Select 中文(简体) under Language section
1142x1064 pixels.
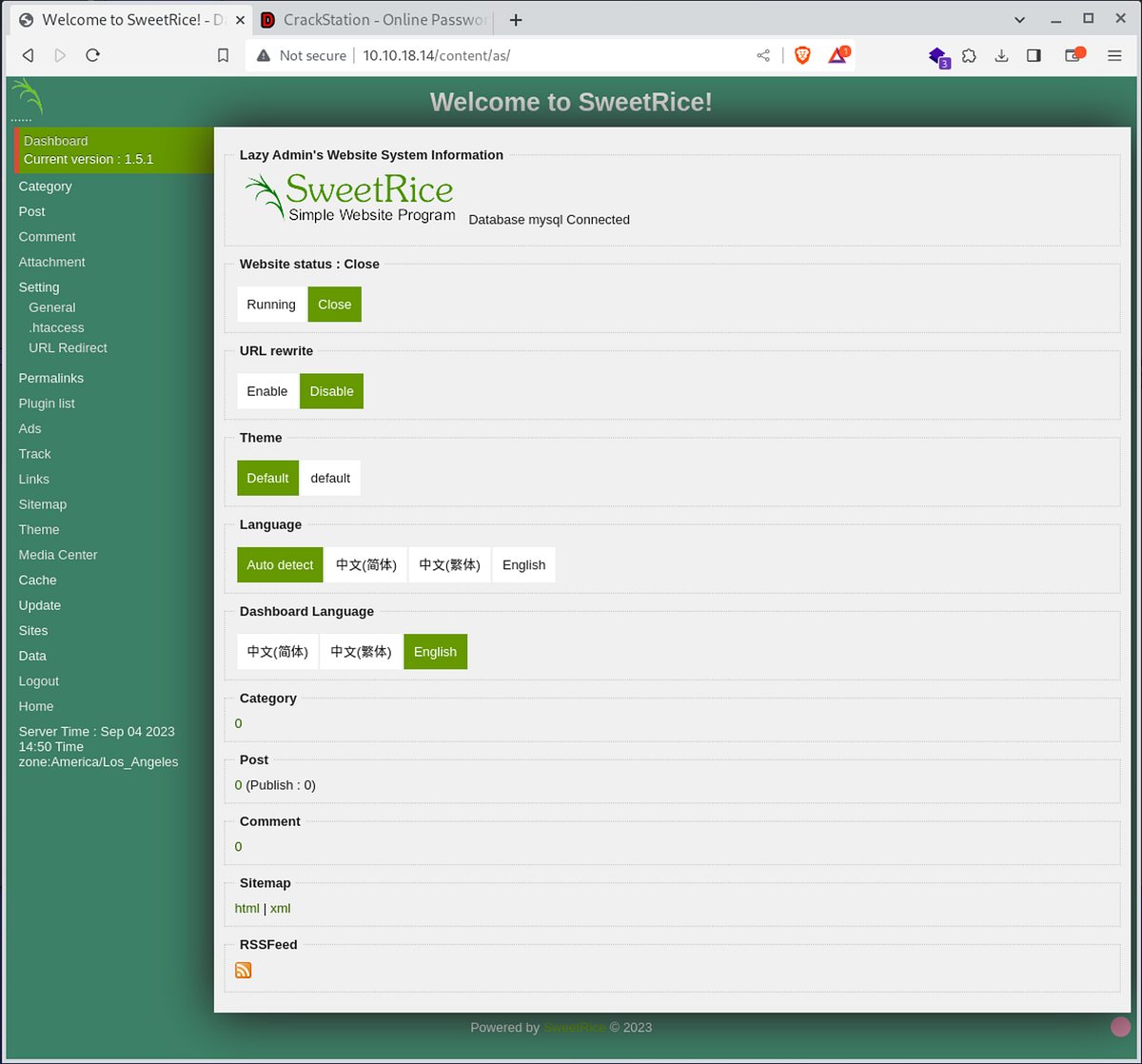366,564
